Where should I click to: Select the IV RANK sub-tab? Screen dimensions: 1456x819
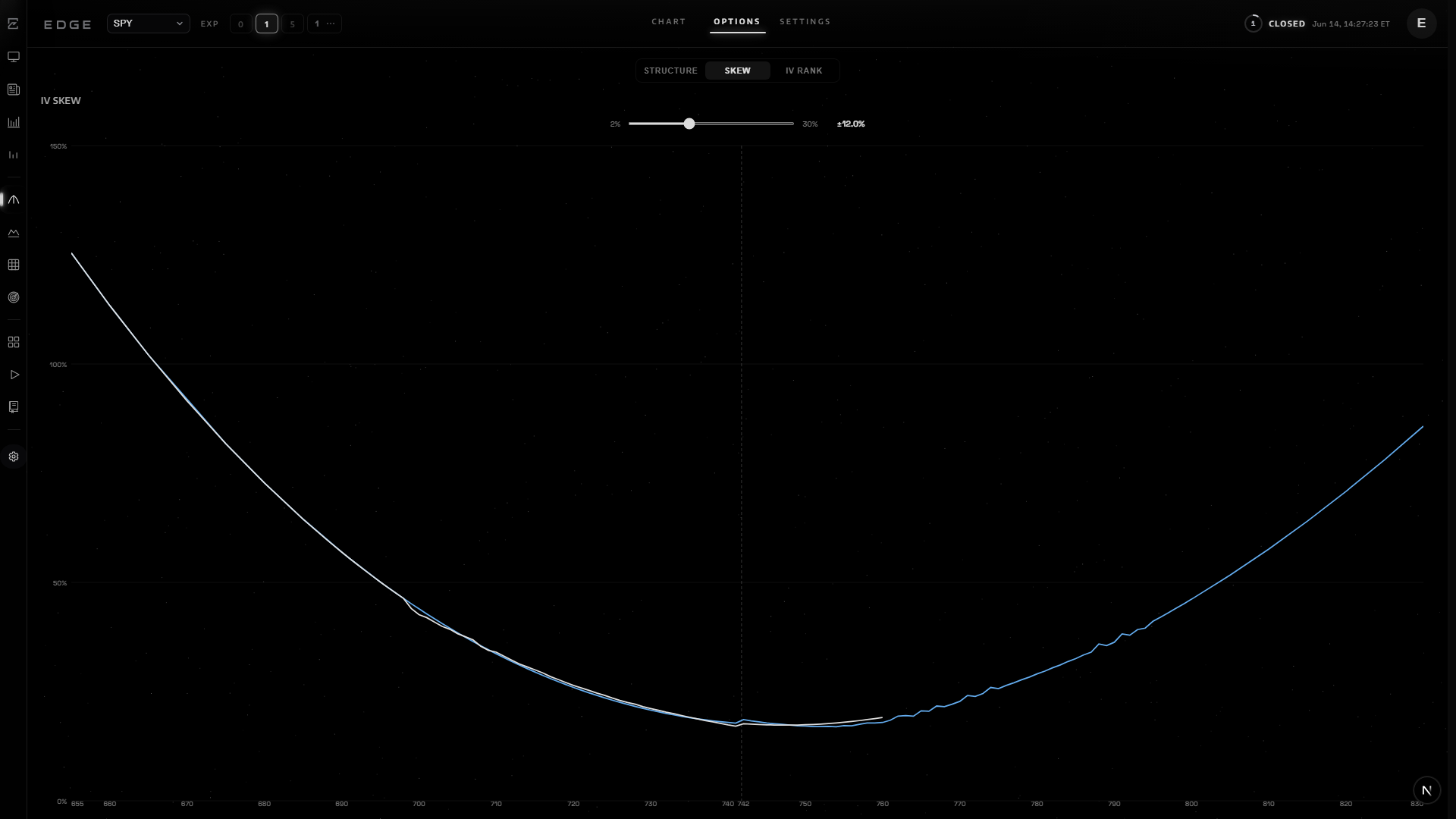coord(804,71)
